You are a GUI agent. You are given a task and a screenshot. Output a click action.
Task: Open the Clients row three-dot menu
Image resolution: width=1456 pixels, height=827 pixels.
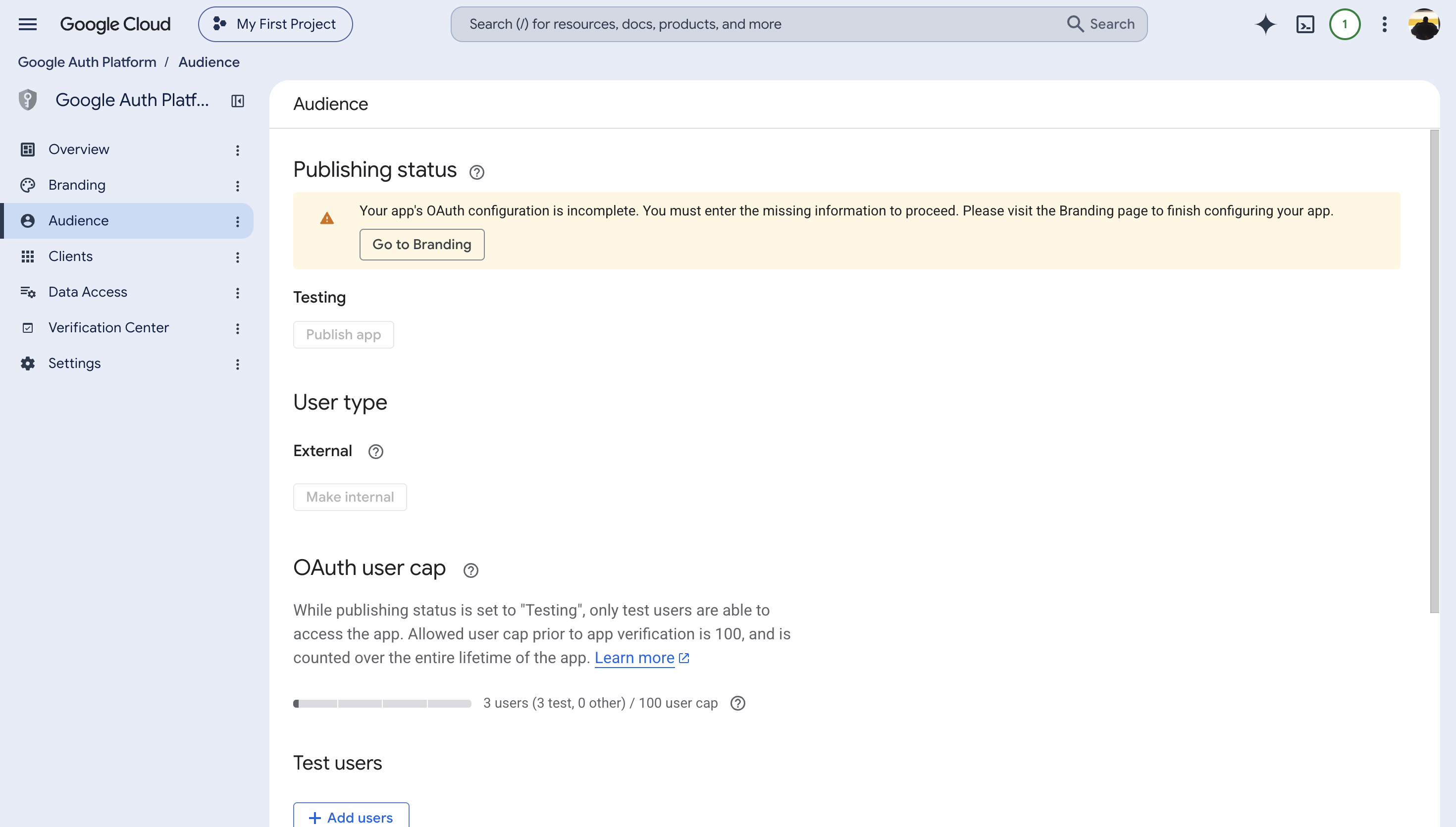[x=237, y=258]
